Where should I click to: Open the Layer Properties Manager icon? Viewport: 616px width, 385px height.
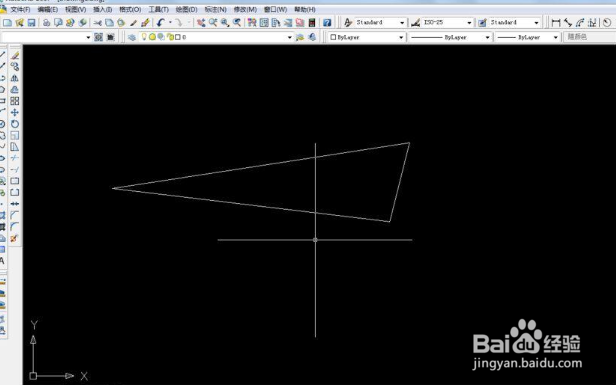click(132, 37)
